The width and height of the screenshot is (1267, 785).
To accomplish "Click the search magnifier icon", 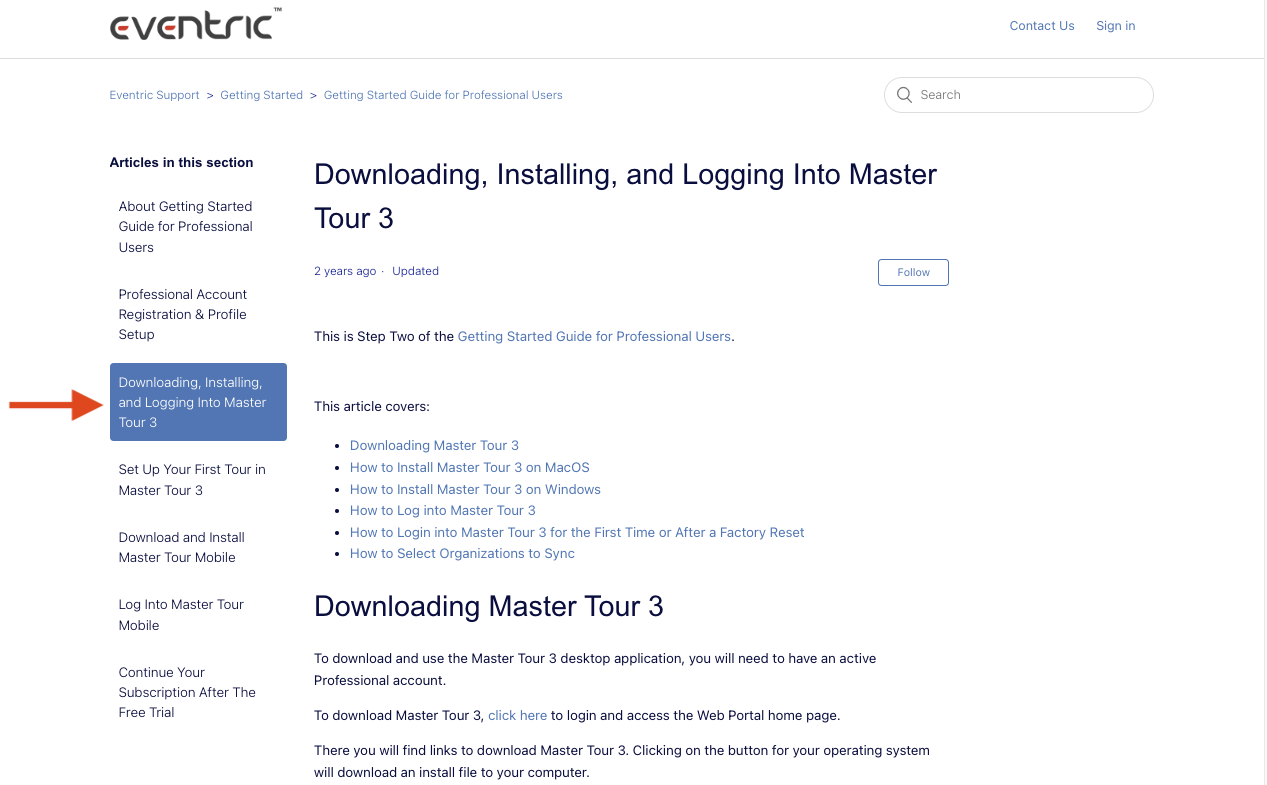I will (905, 95).
